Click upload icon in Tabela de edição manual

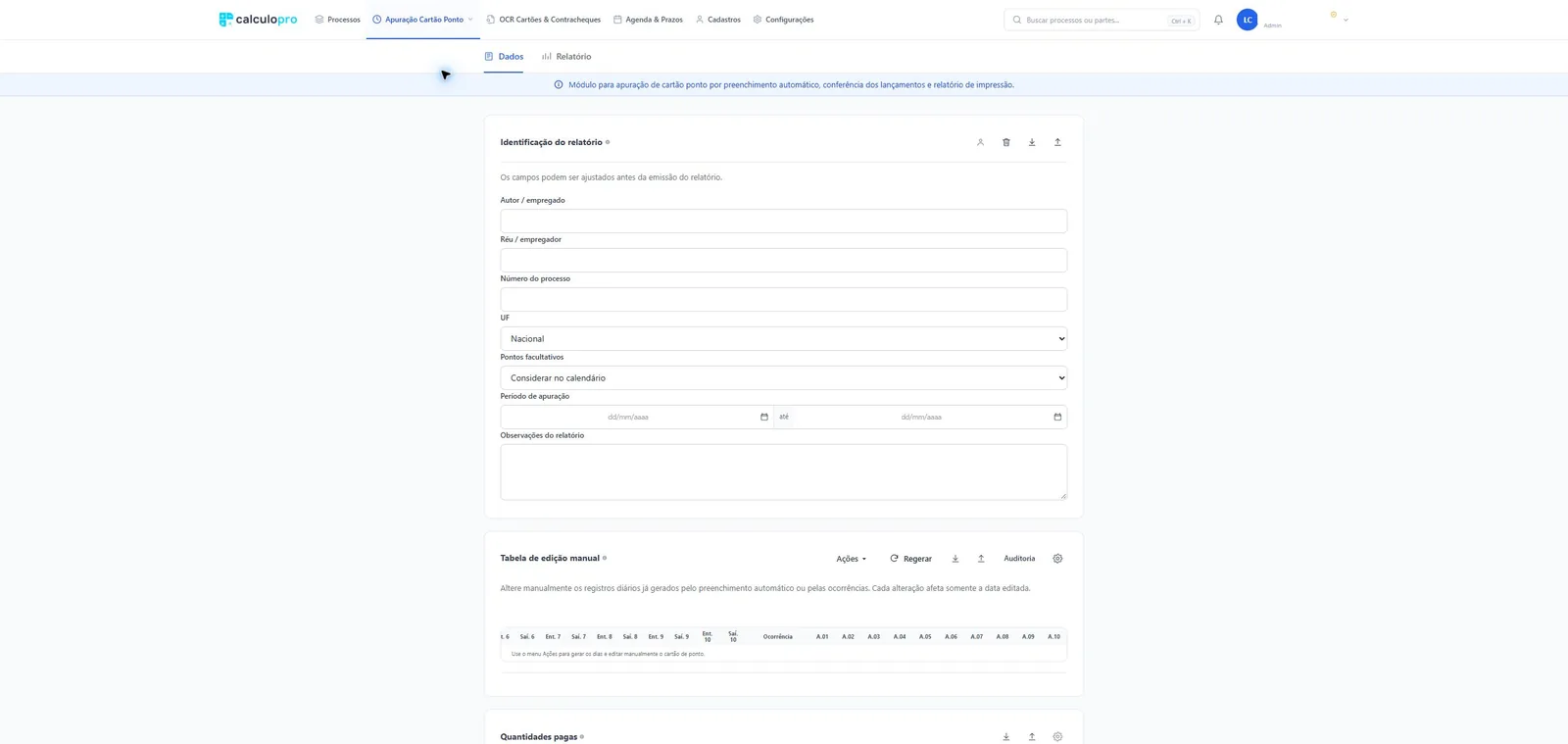click(981, 559)
